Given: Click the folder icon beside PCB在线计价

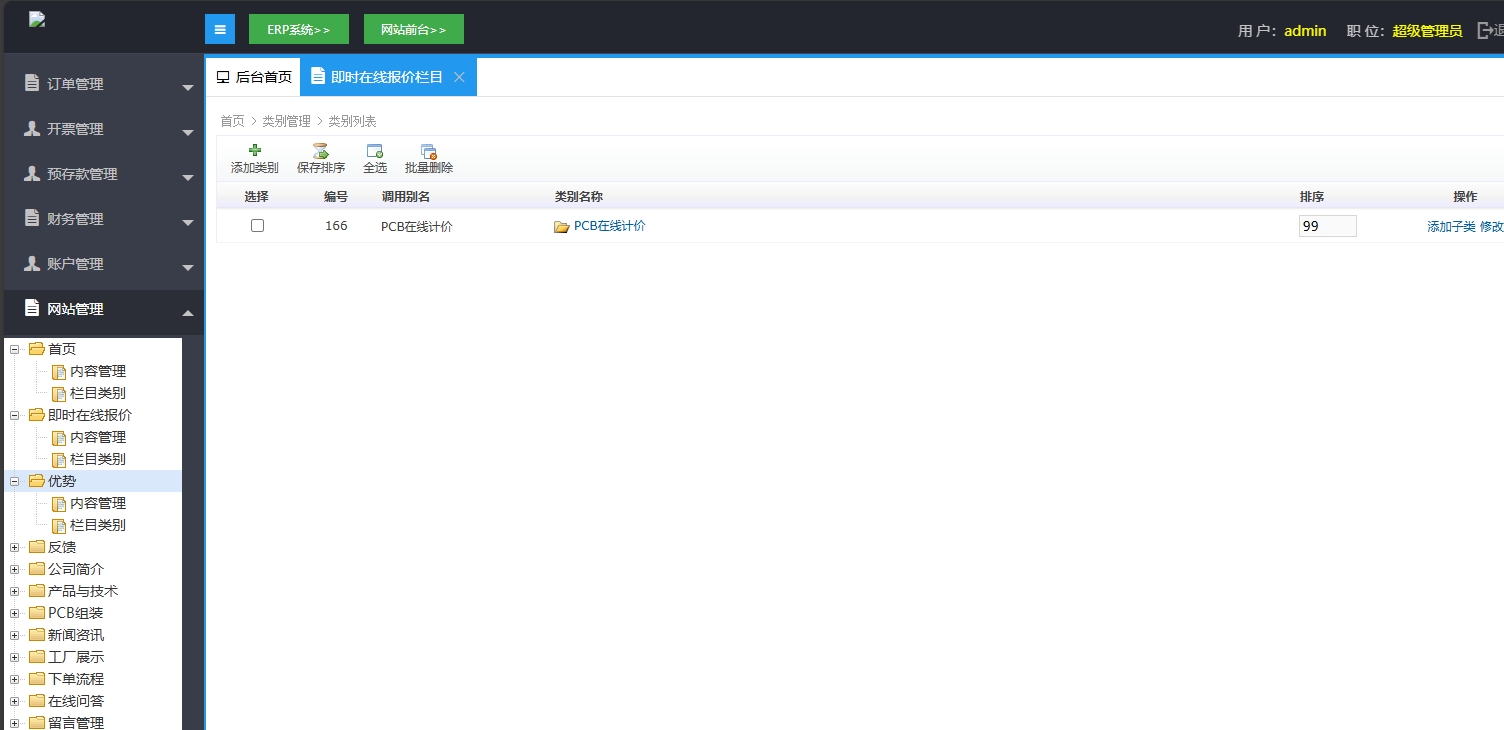Looking at the screenshot, I should tap(561, 227).
